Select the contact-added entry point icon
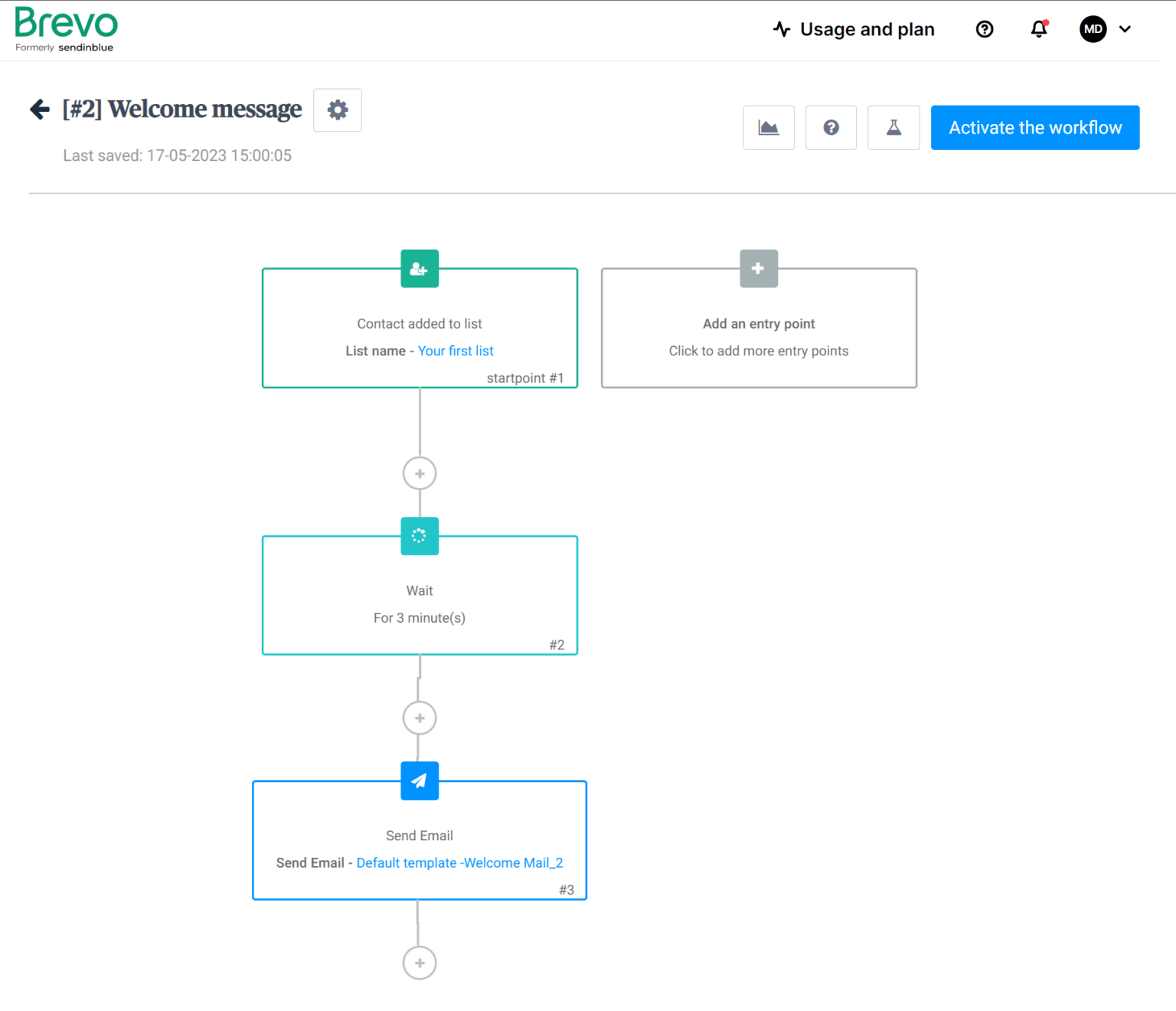1176x1011 pixels. 419,268
